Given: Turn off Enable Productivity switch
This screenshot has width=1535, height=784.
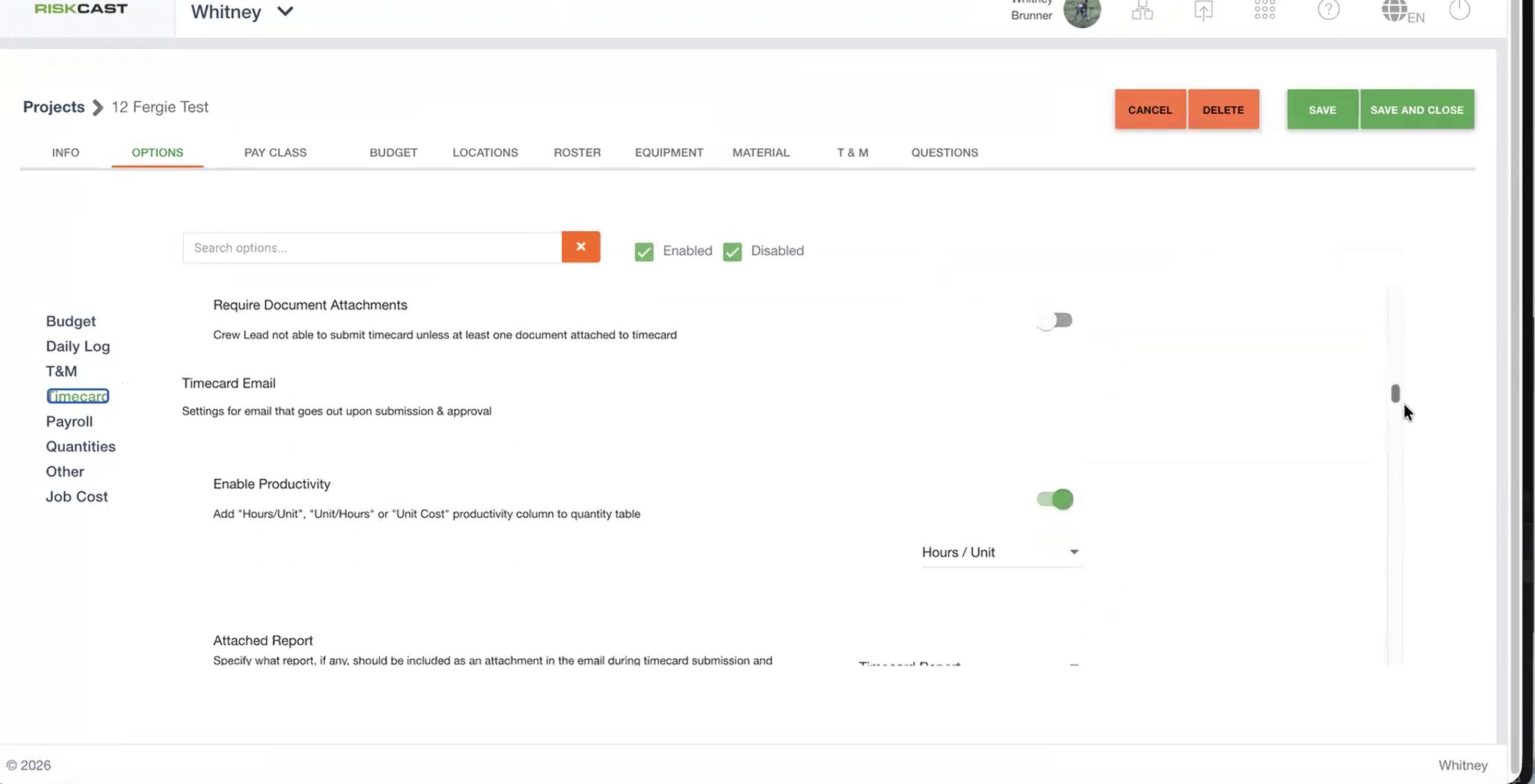Looking at the screenshot, I should click(1055, 498).
